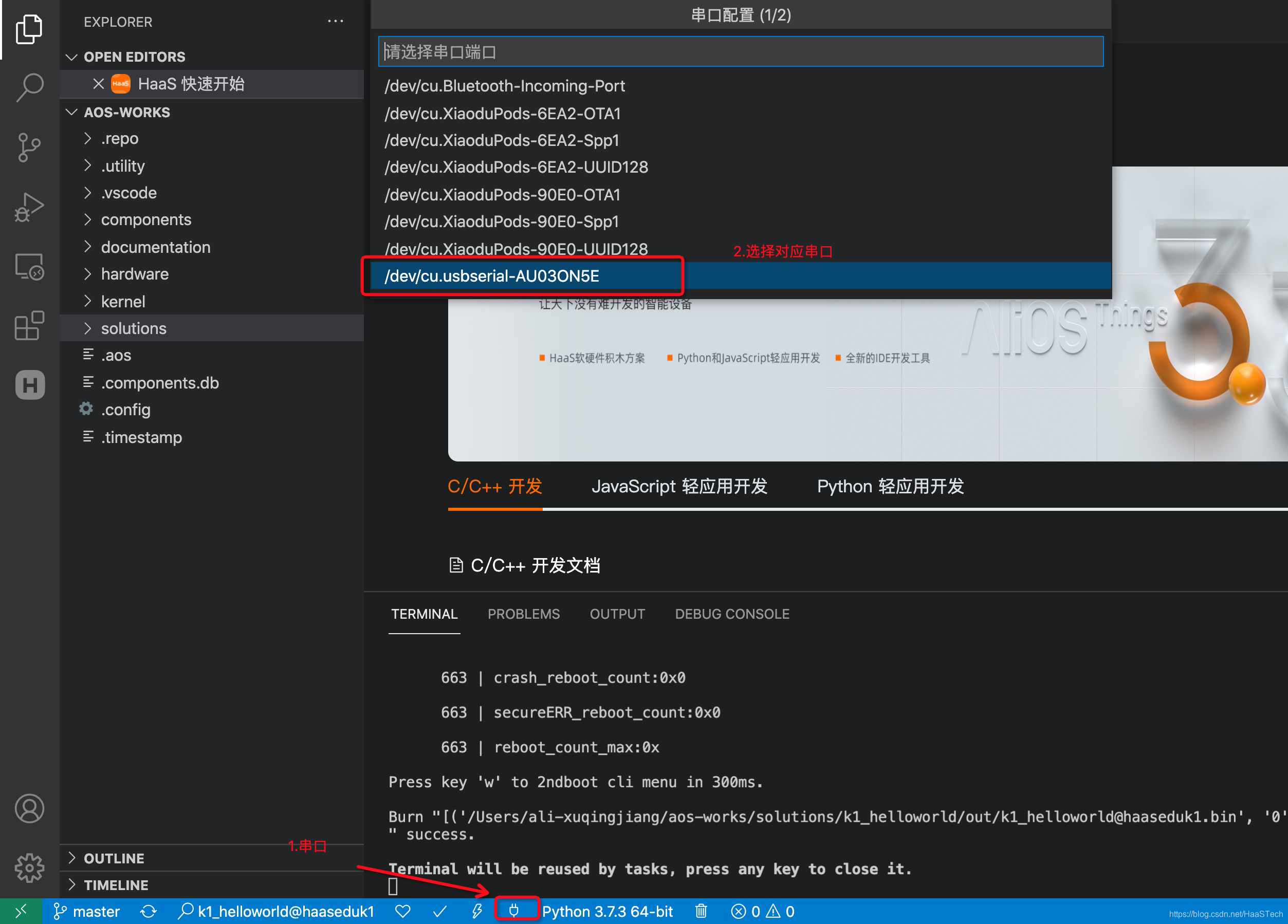Click the build checkmark in status bar
Image resolution: width=1288 pixels, height=924 pixels.
coord(439,911)
